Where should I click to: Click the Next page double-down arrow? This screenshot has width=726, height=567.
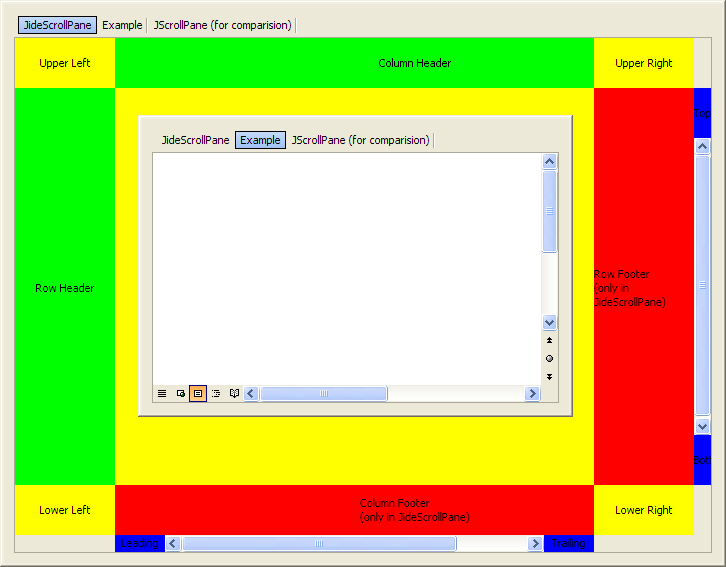click(x=550, y=377)
